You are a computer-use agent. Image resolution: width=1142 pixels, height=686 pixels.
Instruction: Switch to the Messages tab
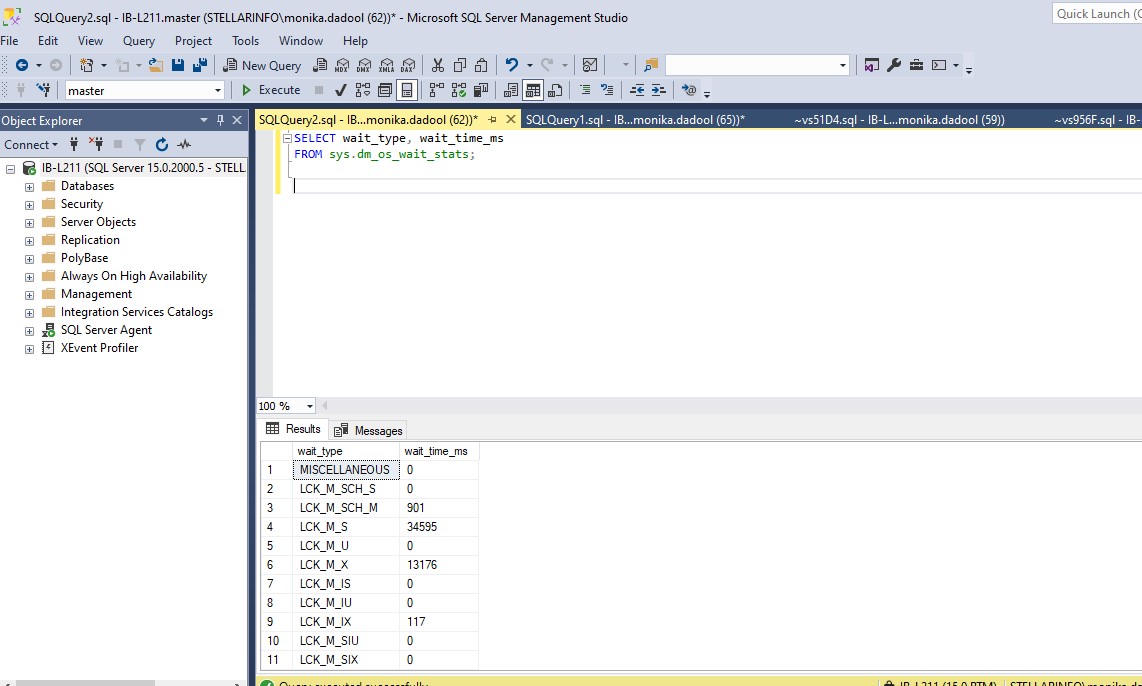tap(369, 430)
